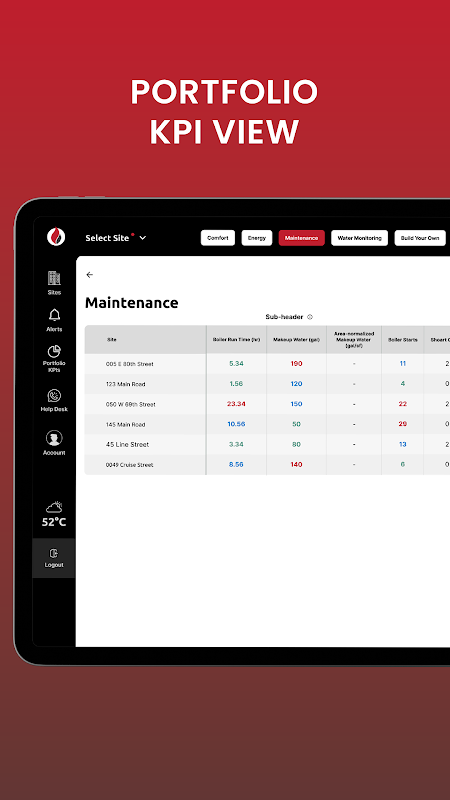Click the Boiler Run Time column header
450x800 pixels.
pos(236,340)
